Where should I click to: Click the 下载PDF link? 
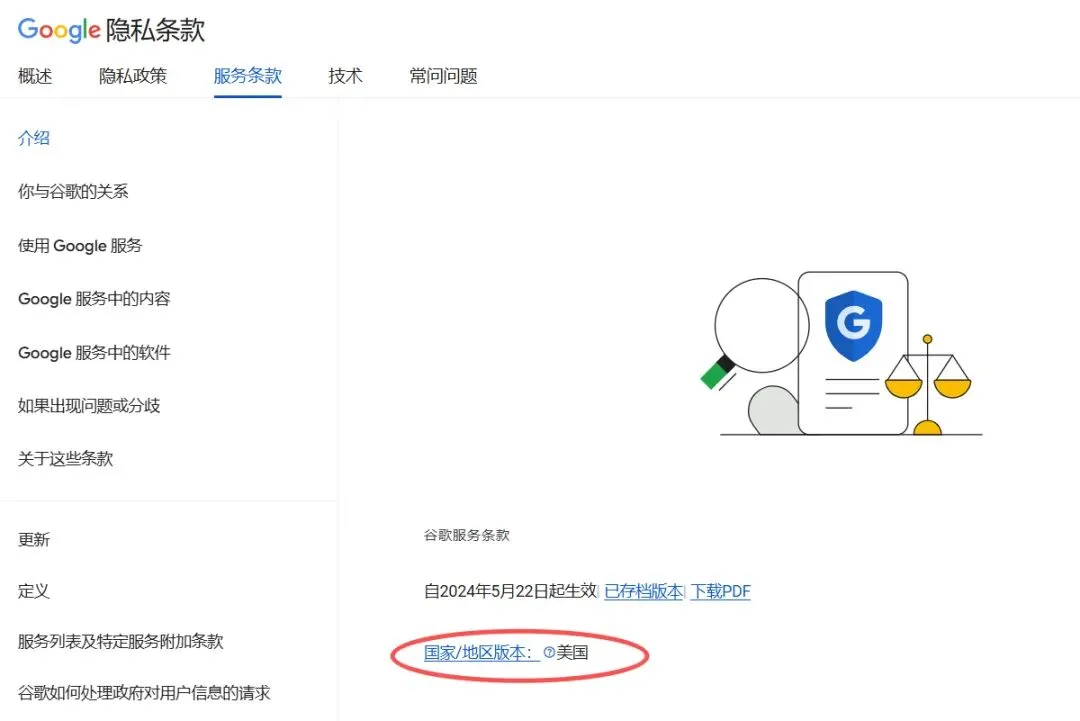pos(720,592)
